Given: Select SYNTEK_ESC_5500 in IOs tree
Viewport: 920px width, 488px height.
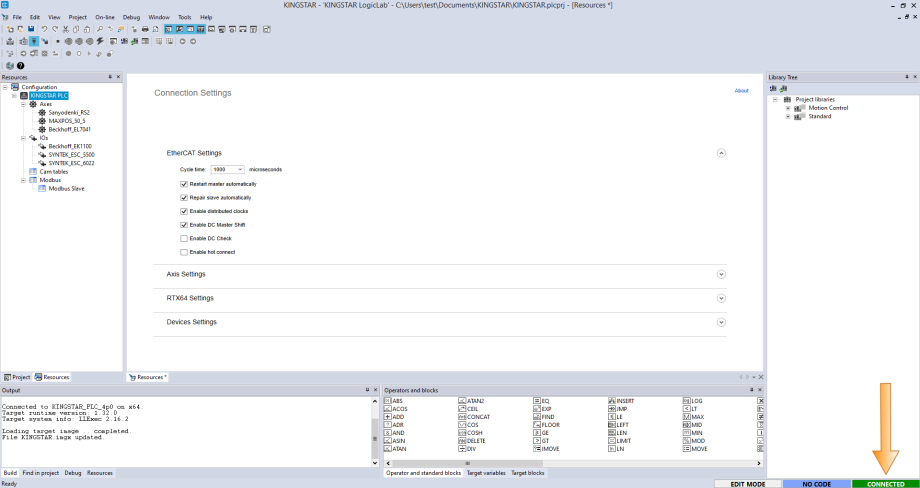Looking at the screenshot, I should click(71, 155).
